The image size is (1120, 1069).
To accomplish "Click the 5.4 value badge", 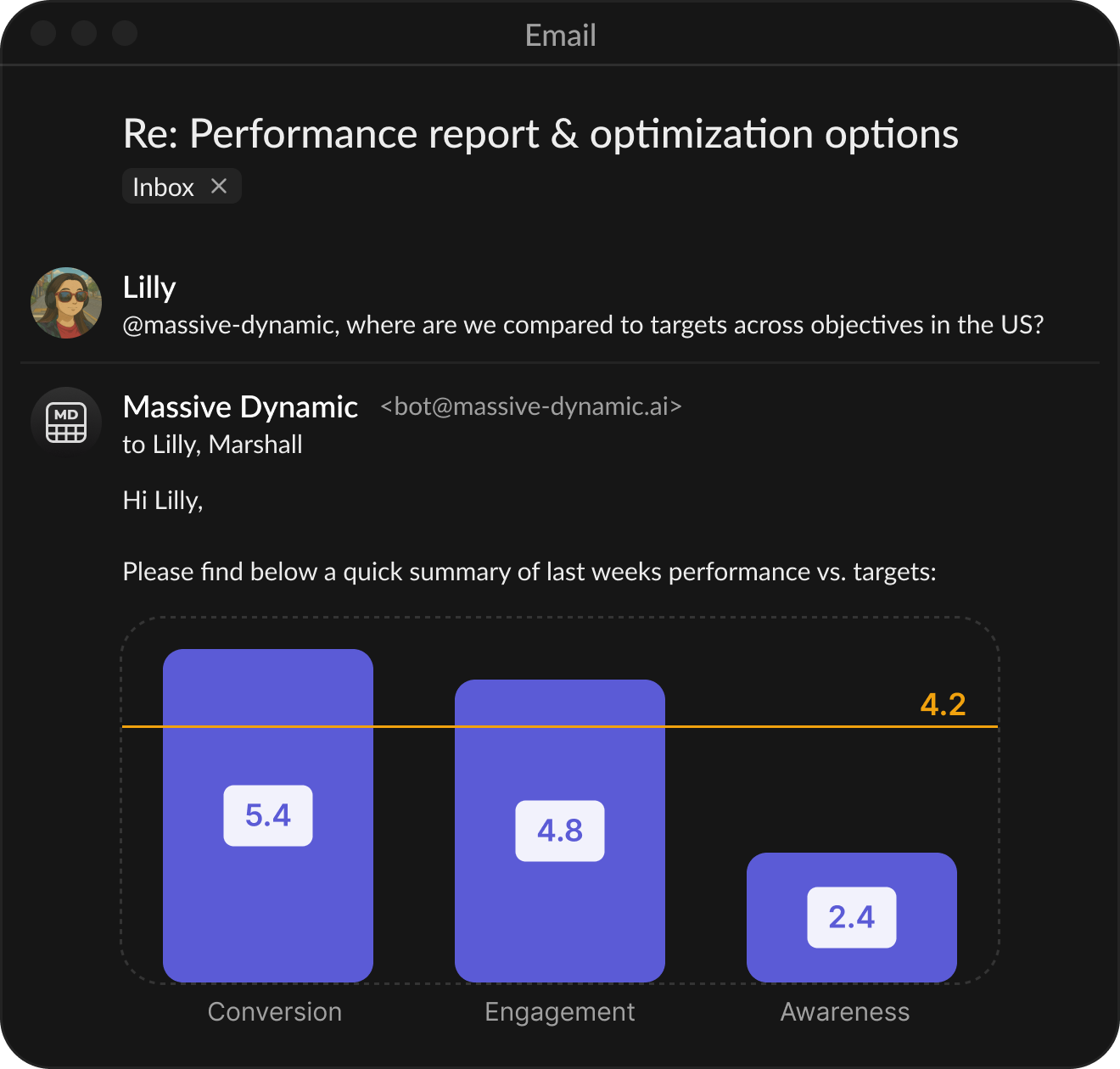I will click(x=268, y=815).
